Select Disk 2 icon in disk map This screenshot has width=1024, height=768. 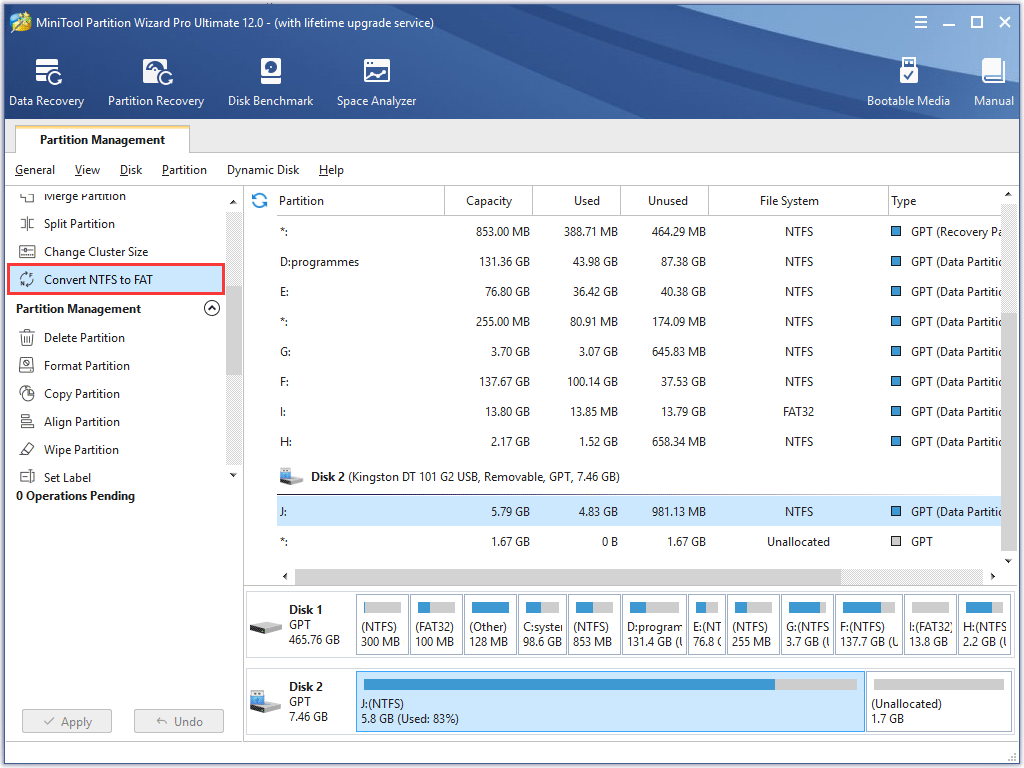point(266,702)
